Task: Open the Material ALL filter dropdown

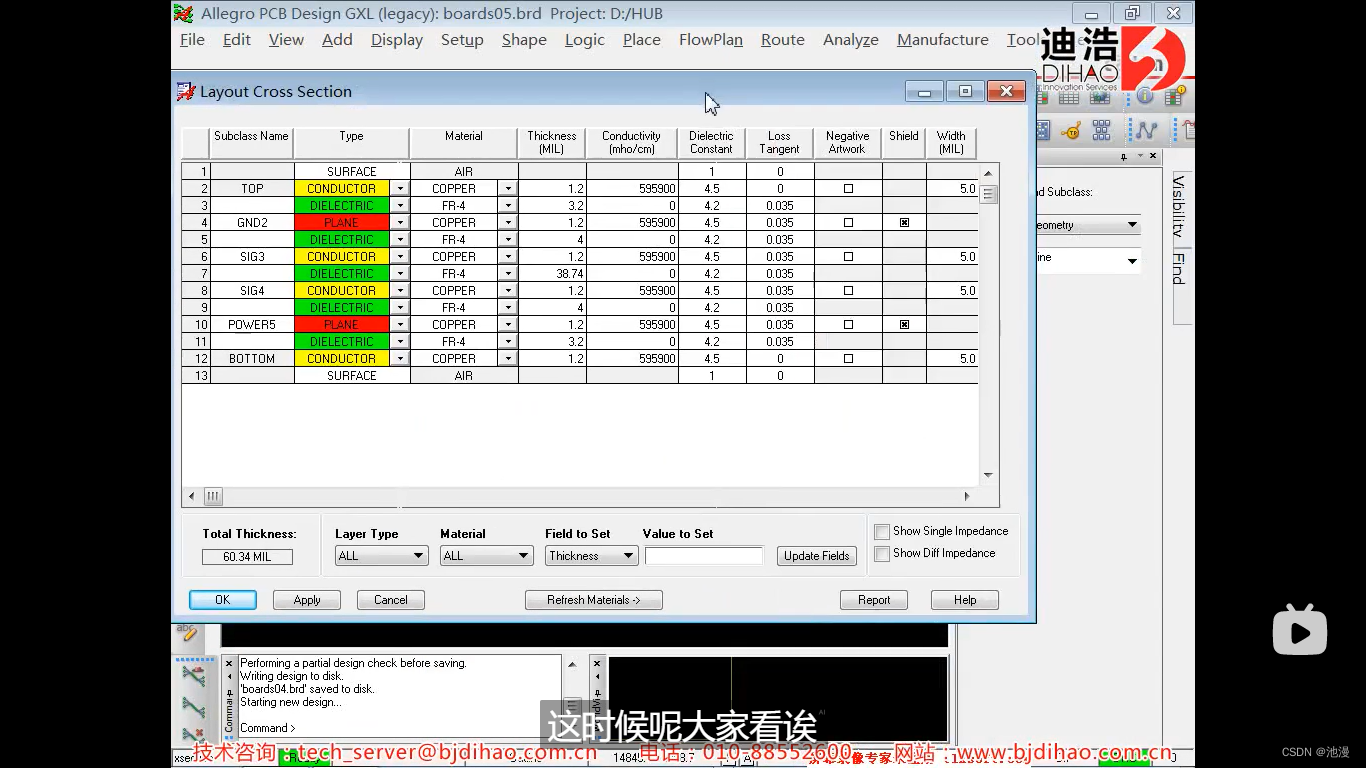Action: coord(486,556)
